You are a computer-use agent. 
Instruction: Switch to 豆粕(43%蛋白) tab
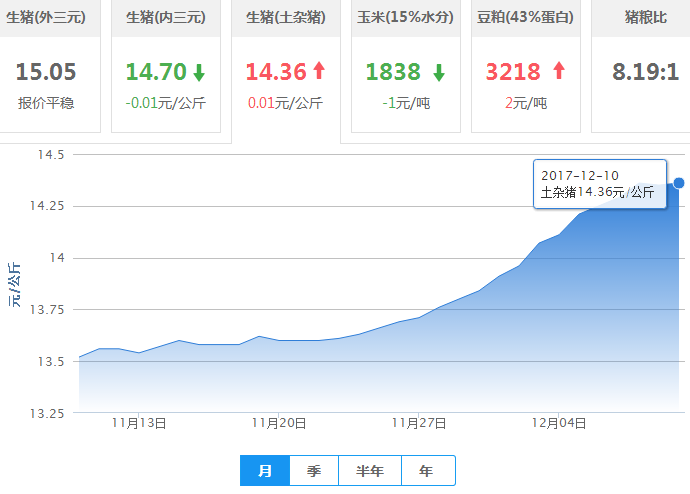(x=526, y=18)
